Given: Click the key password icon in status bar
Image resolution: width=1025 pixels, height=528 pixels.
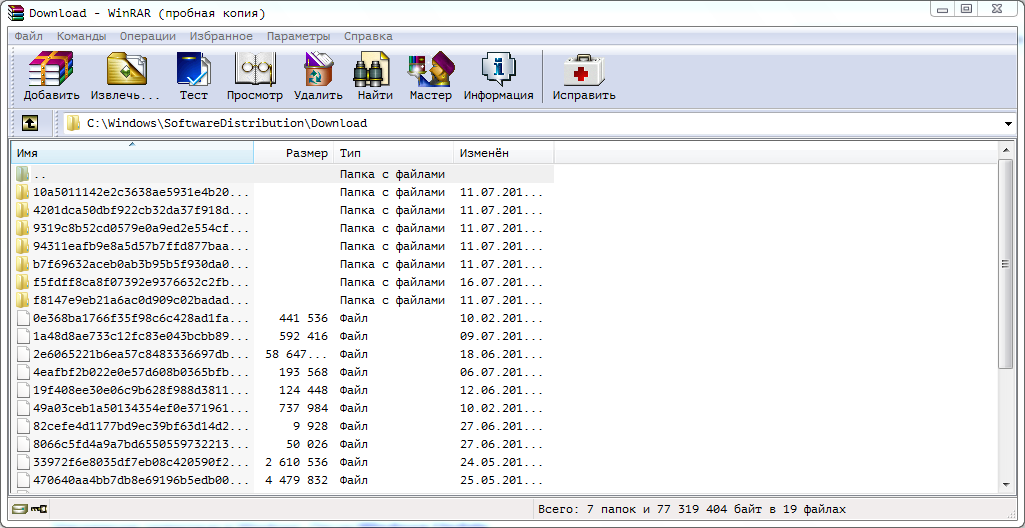Looking at the screenshot, I should tap(39, 508).
